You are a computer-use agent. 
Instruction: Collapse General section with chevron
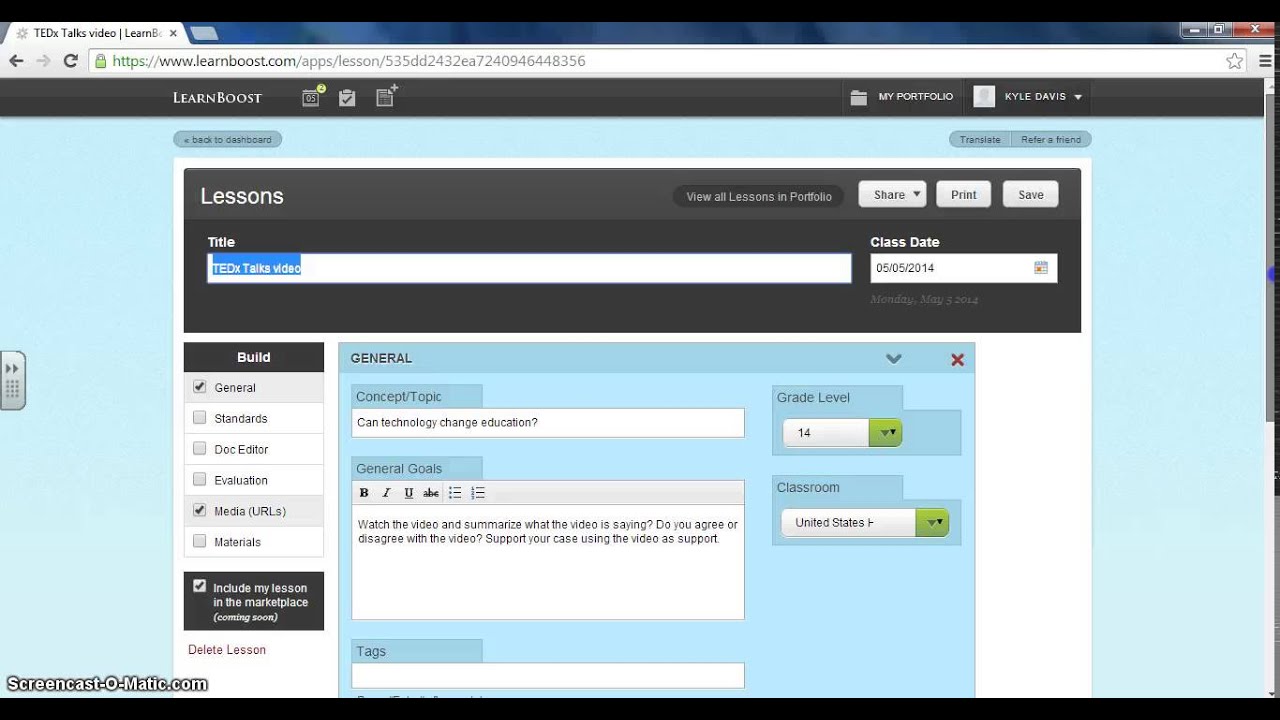(x=894, y=359)
